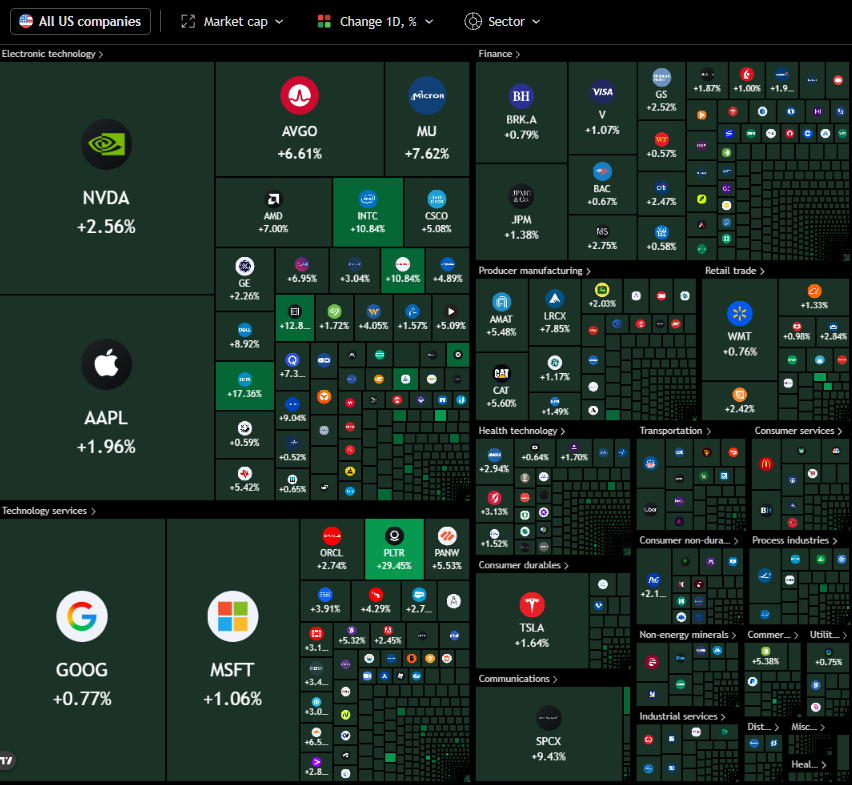The width and height of the screenshot is (852, 785).
Task: Click the SPCX logo icon
Action: [548, 718]
